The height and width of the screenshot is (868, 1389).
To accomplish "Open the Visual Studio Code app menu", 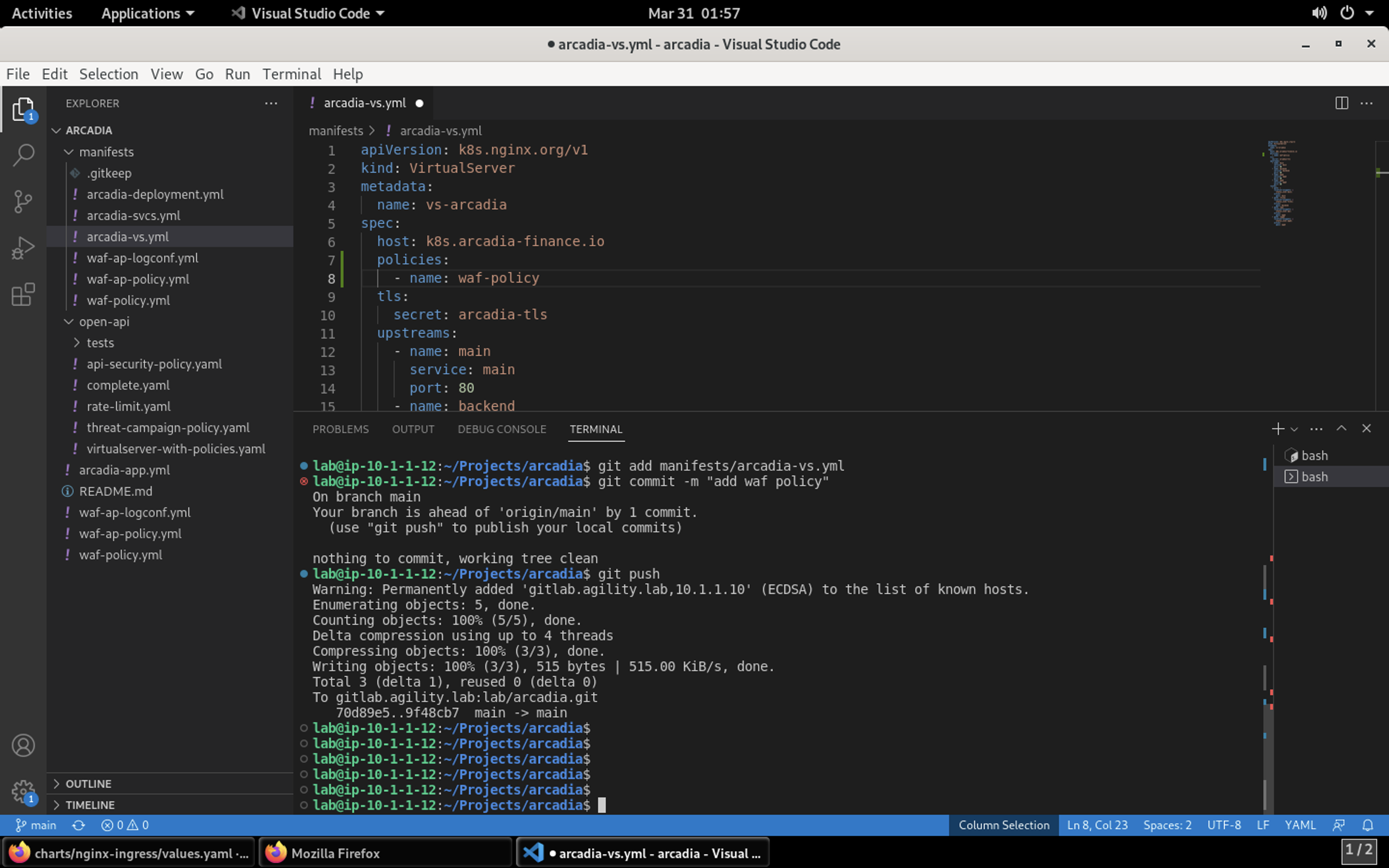I will pos(308,13).
